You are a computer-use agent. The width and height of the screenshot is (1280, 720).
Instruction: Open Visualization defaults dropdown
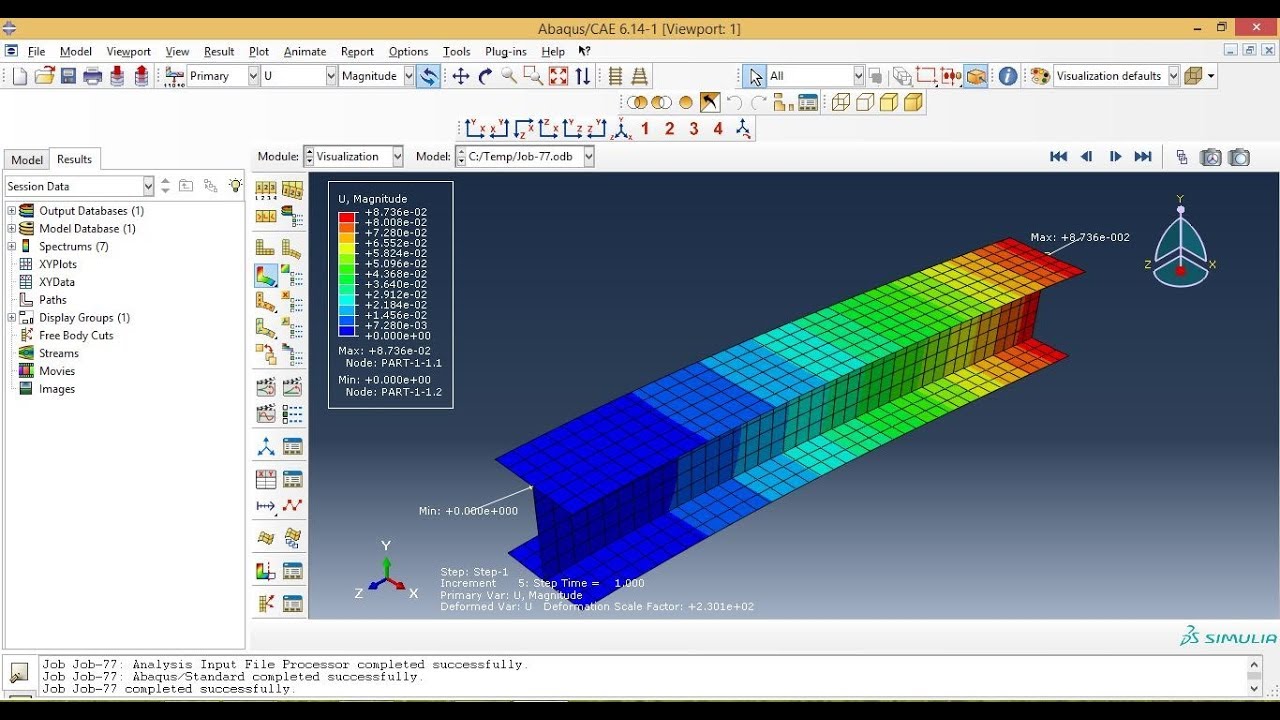(x=1173, y=76)
